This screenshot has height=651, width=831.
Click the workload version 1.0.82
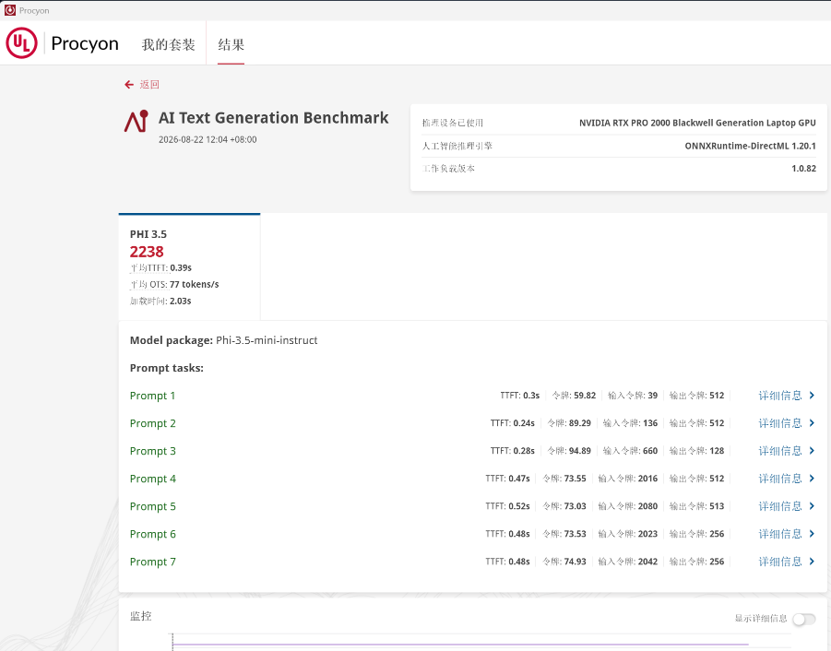(x=804, y=169)
